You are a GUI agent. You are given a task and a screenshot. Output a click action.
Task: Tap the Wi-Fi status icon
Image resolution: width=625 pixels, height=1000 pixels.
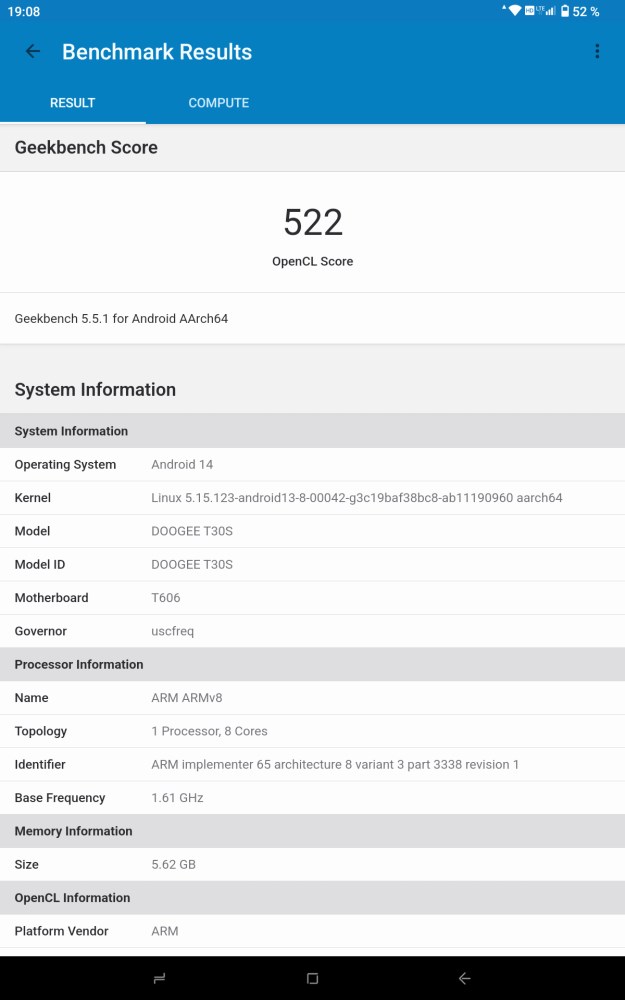515,11
